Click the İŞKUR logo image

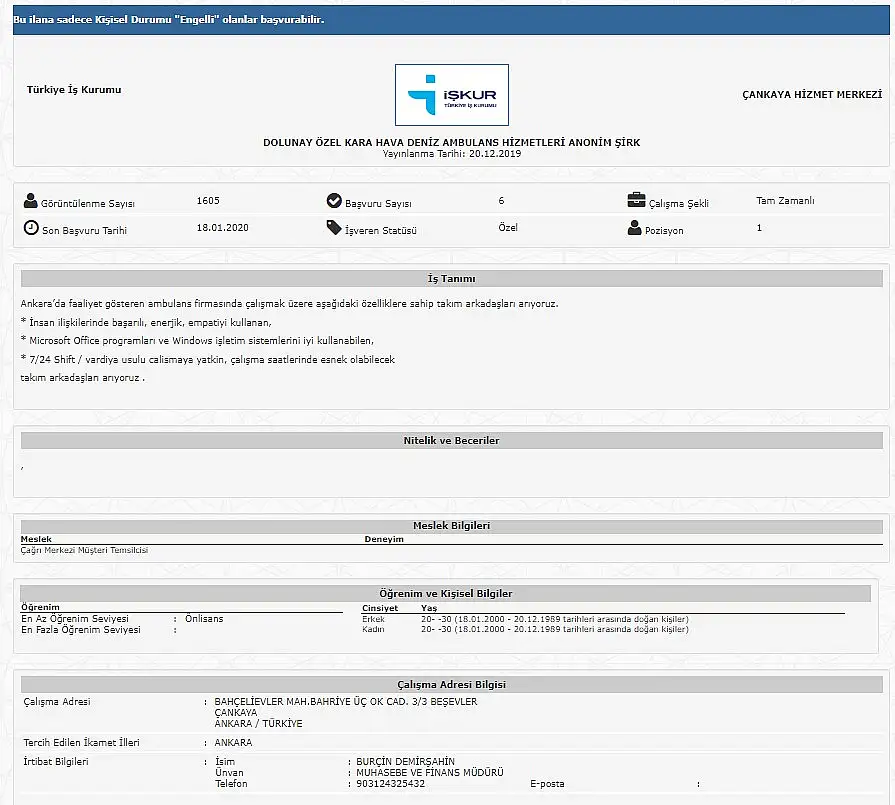click(451, 95)
